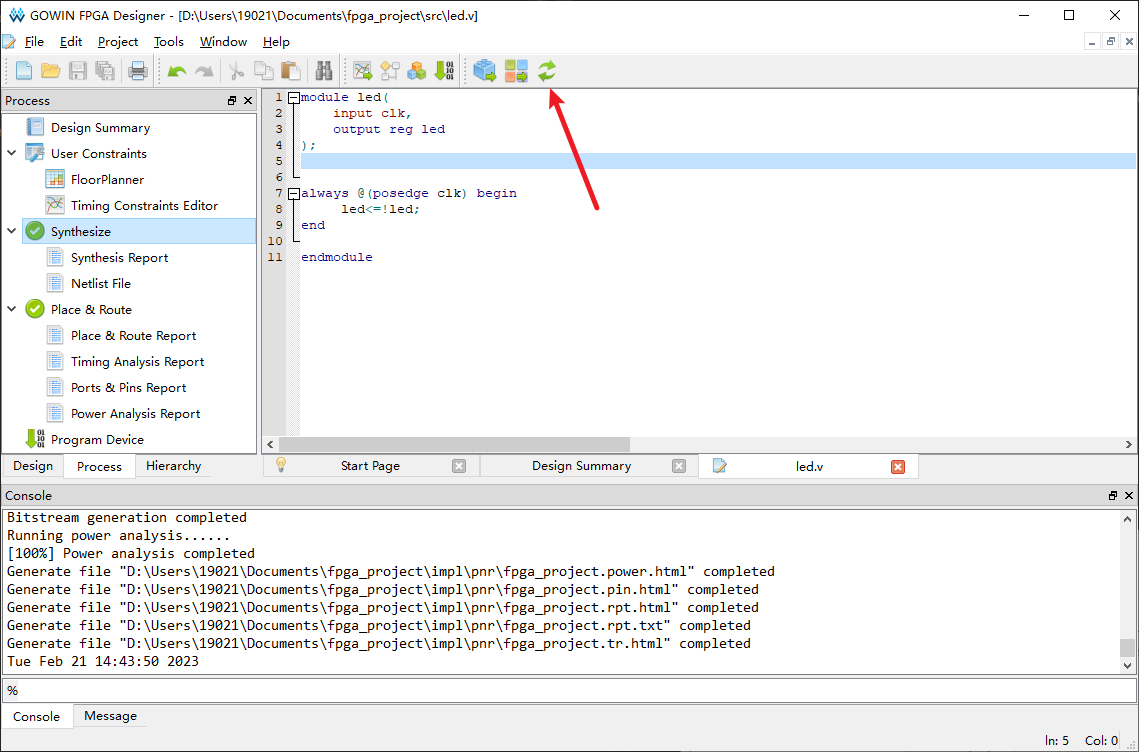Screen dimensions: 1139x752
Task: Save all files icon
Action: 105,70
